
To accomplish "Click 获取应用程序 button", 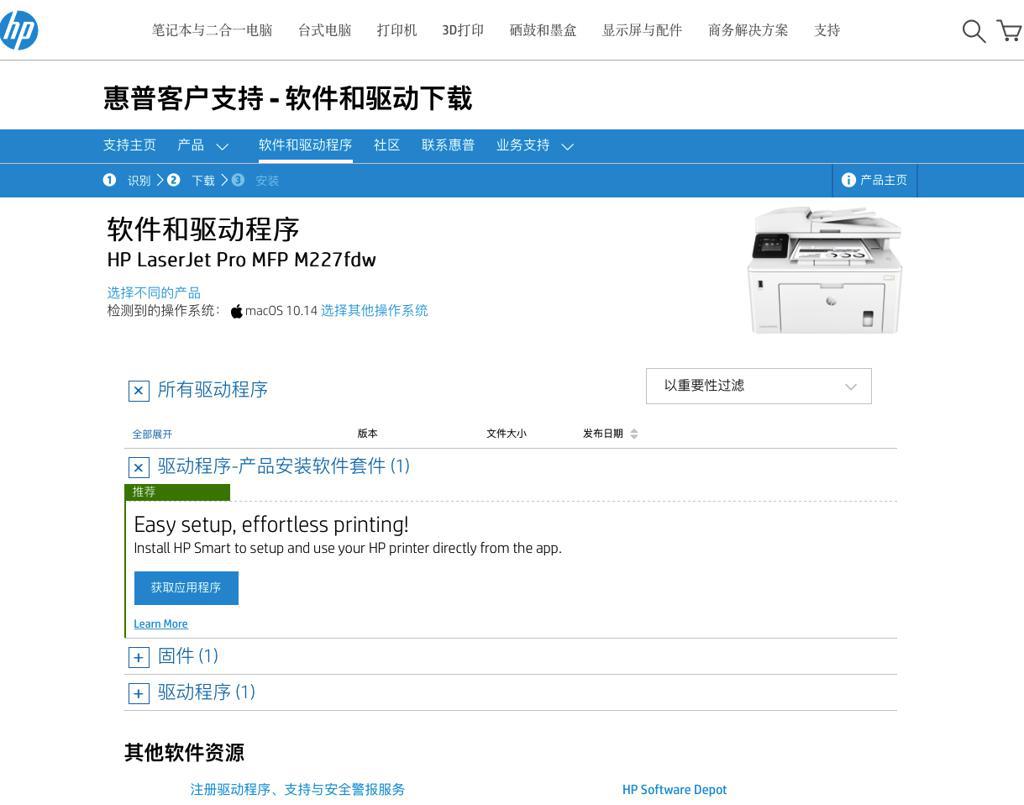I will tap(186, 588).
